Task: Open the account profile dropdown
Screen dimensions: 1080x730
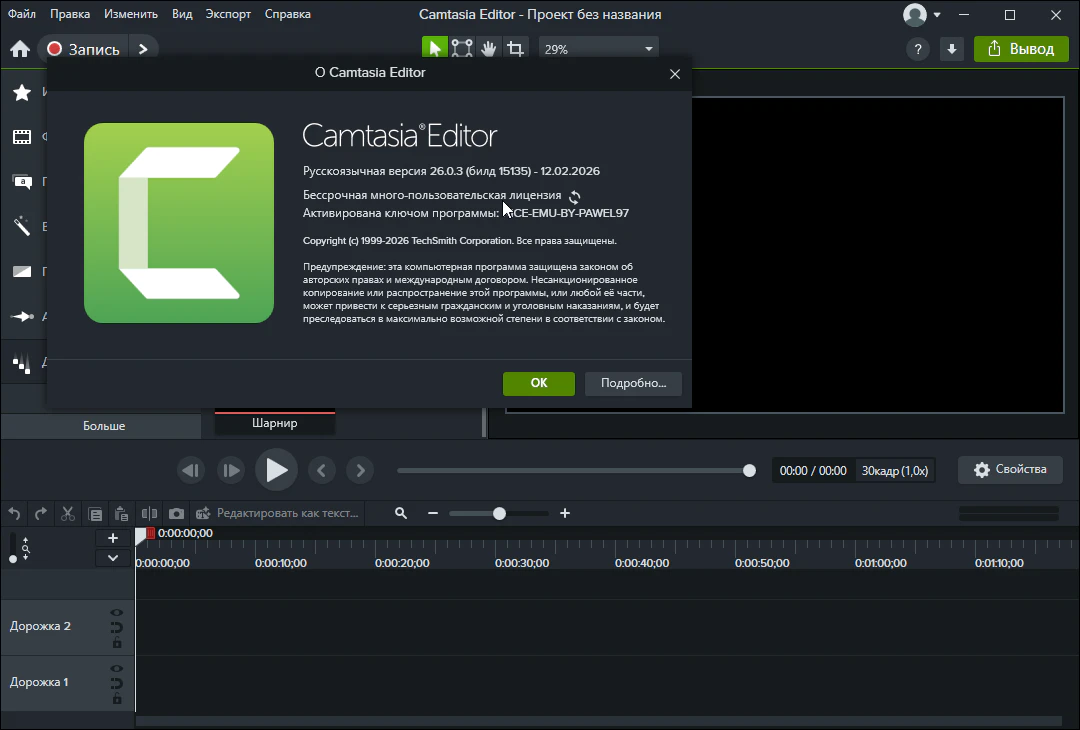Action: (x=922, y=15)
